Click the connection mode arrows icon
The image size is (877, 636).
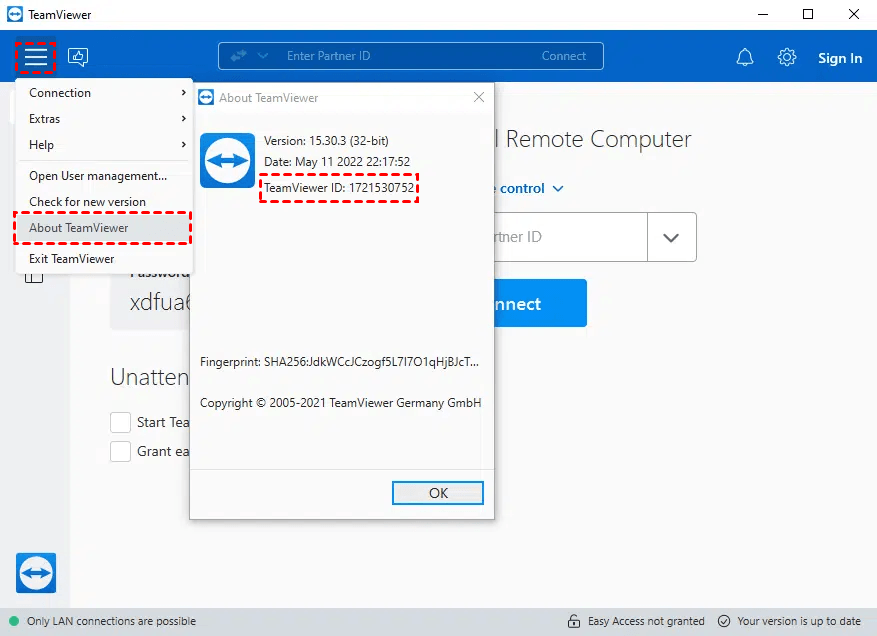coord(239,56)
